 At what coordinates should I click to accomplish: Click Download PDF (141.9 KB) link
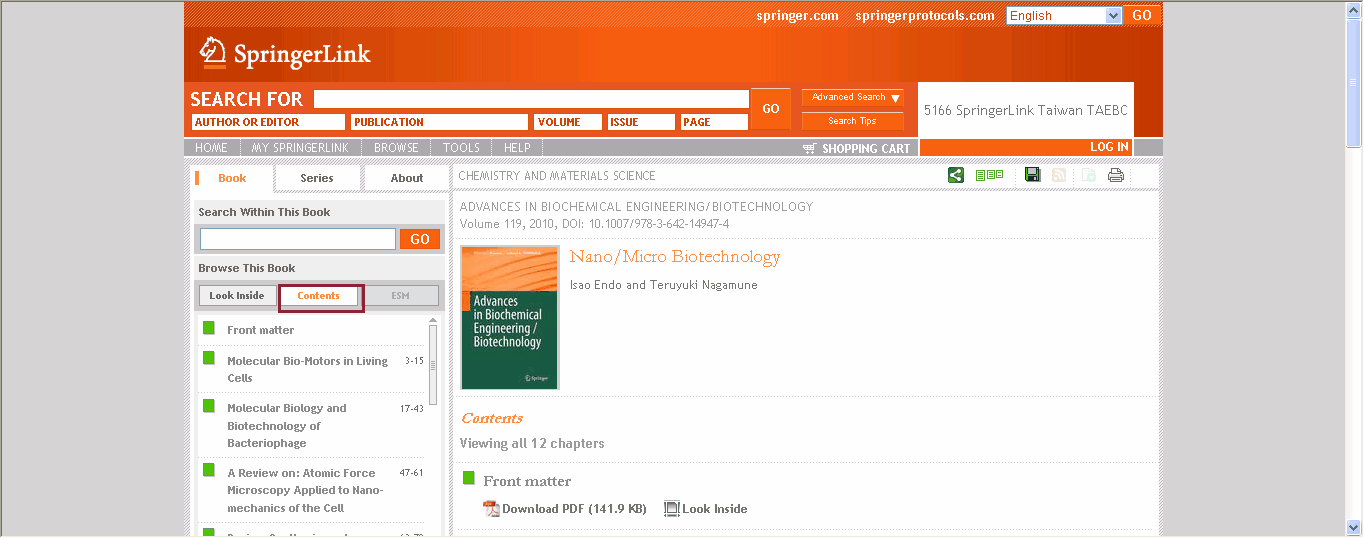click(x=574, y=509)
